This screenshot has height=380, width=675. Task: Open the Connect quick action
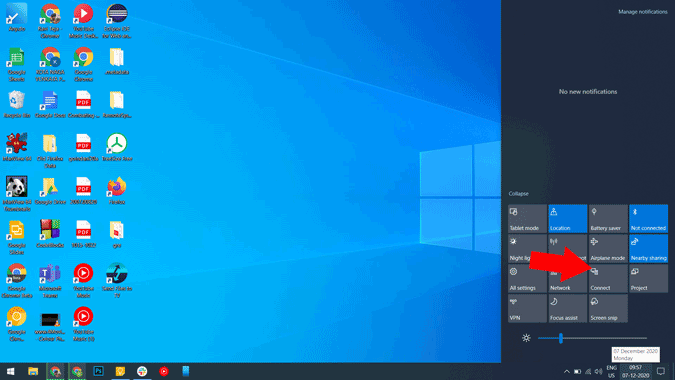click(x=608, y=278)
